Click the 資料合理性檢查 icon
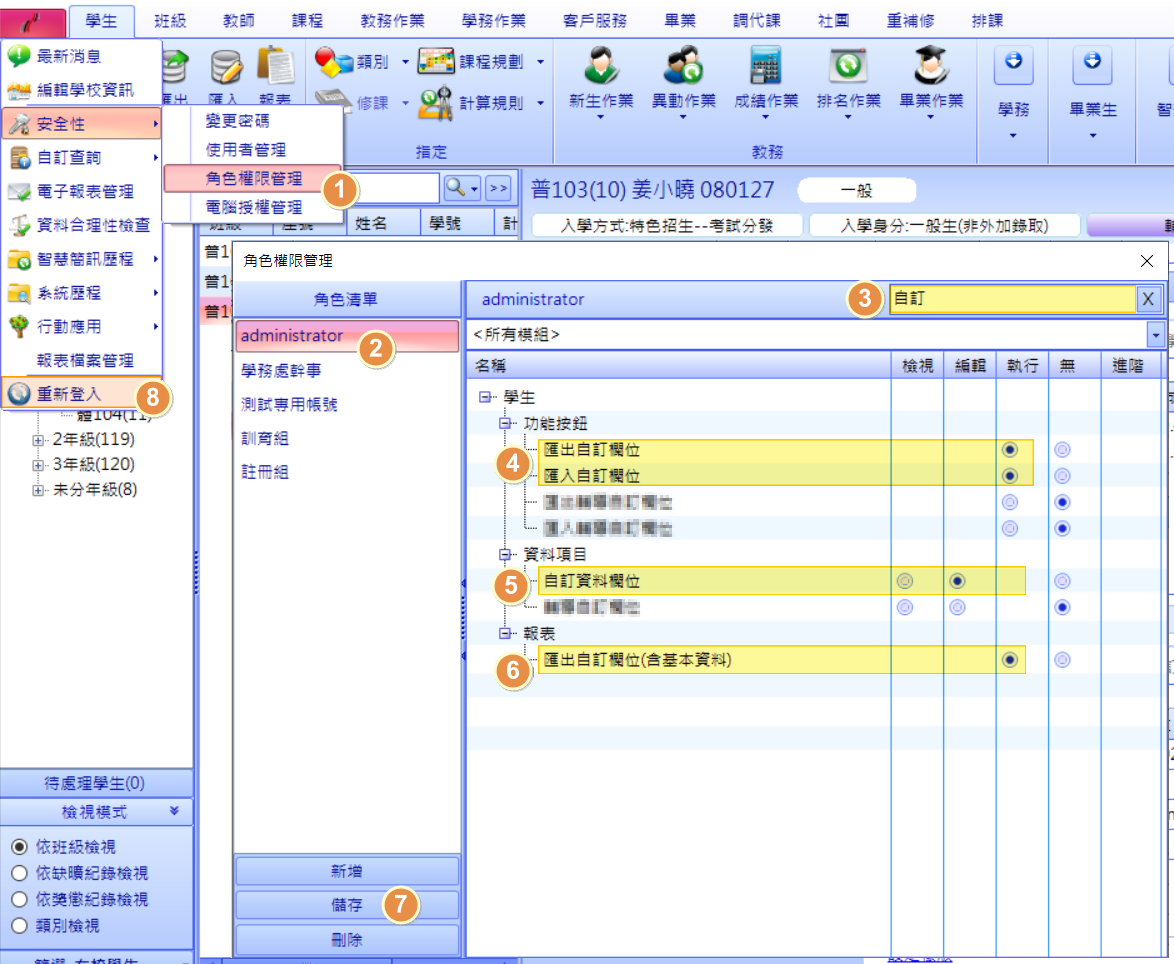The image size is (1174, 964). 19,225
